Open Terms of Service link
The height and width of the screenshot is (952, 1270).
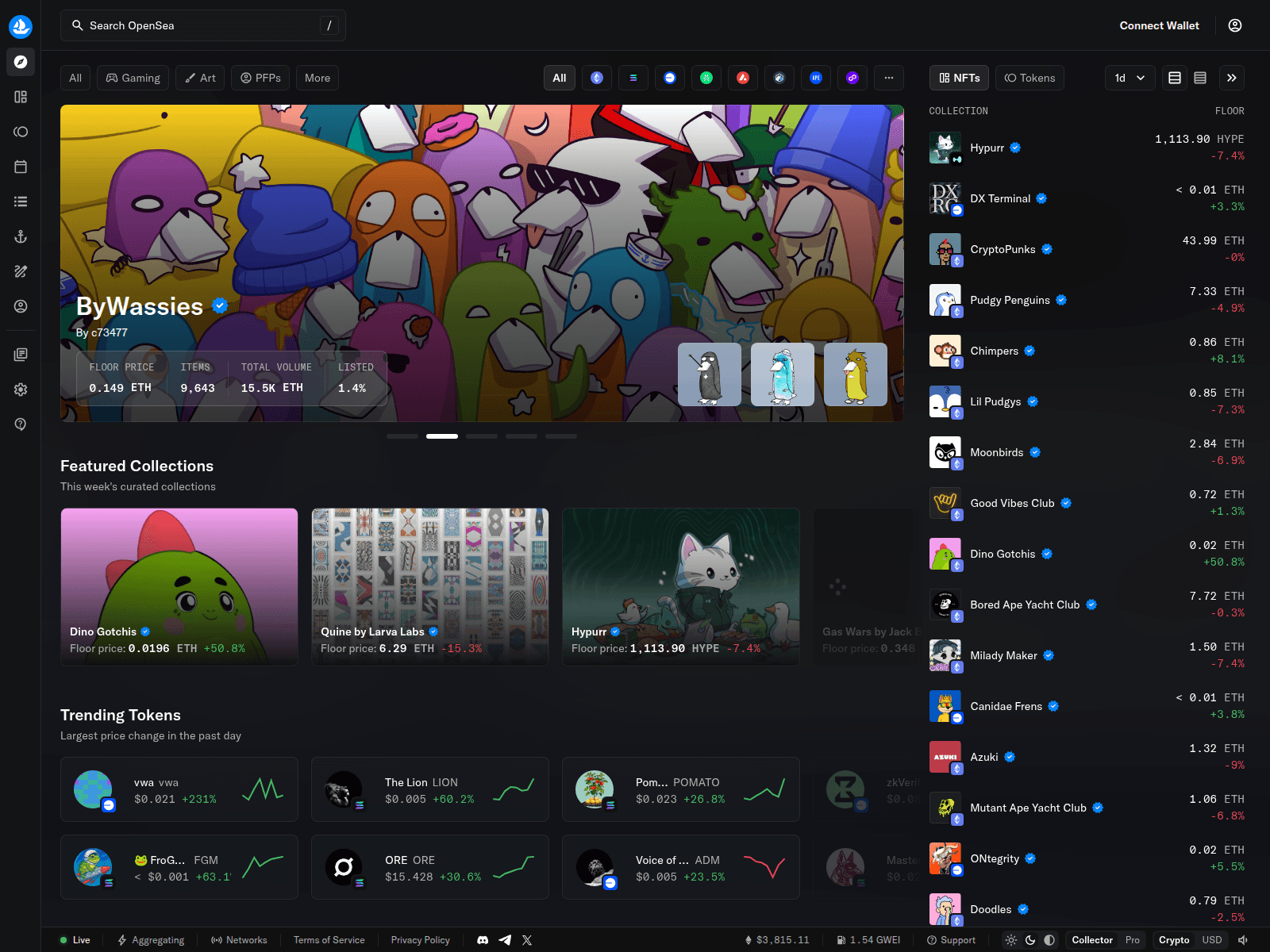click(x=329, y=940)
